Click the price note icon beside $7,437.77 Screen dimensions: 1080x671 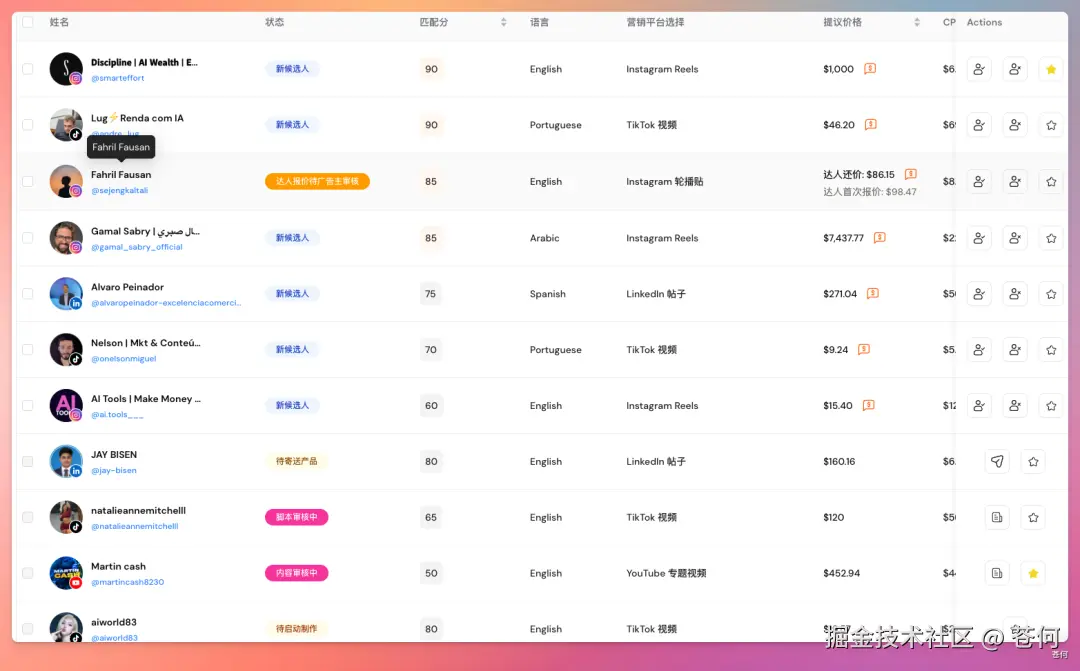click(x=880, y=238)
